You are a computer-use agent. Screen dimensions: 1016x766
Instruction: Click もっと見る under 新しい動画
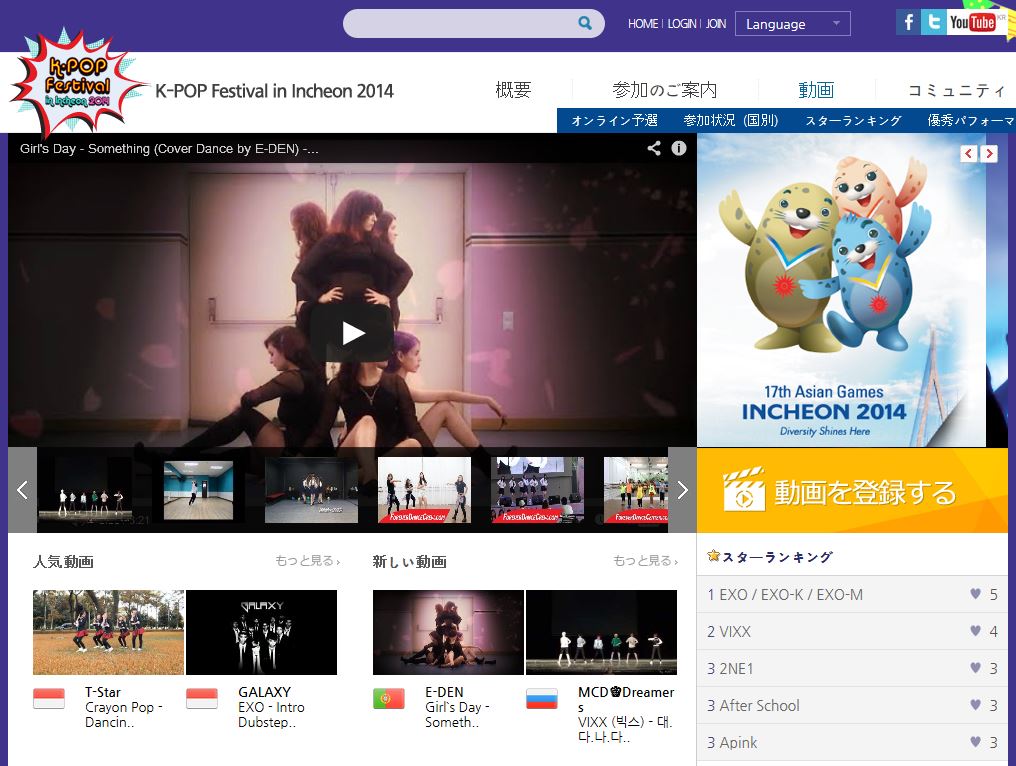tap(645, 561)
